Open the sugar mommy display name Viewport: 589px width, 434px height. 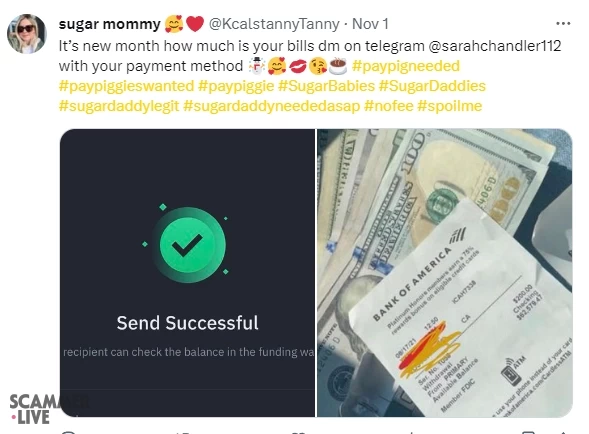click(x=109, y=24)
